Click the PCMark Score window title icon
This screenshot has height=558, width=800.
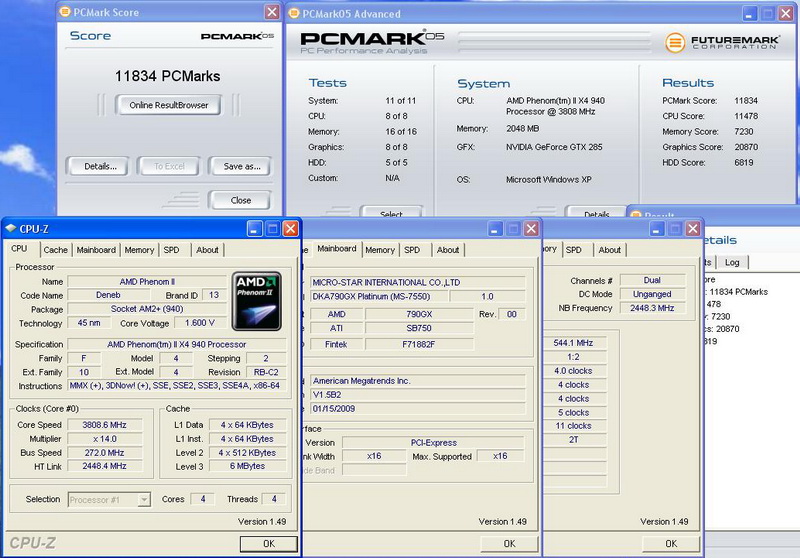(x=65, y=12)
